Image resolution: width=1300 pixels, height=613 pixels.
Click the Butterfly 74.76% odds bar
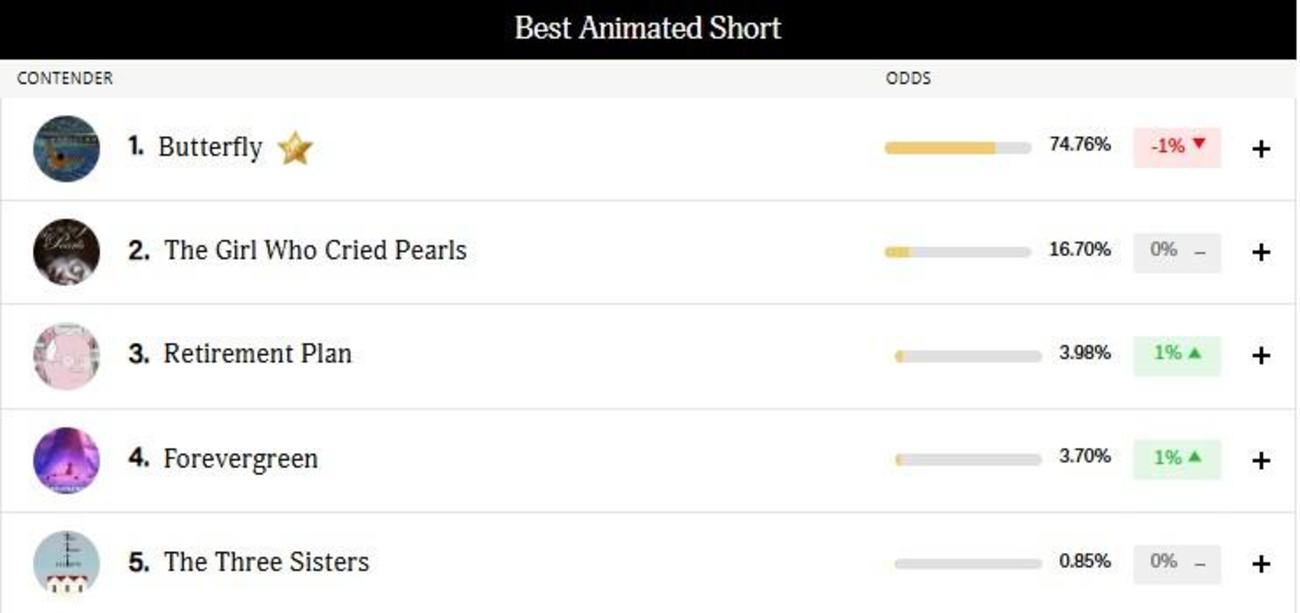957,148
